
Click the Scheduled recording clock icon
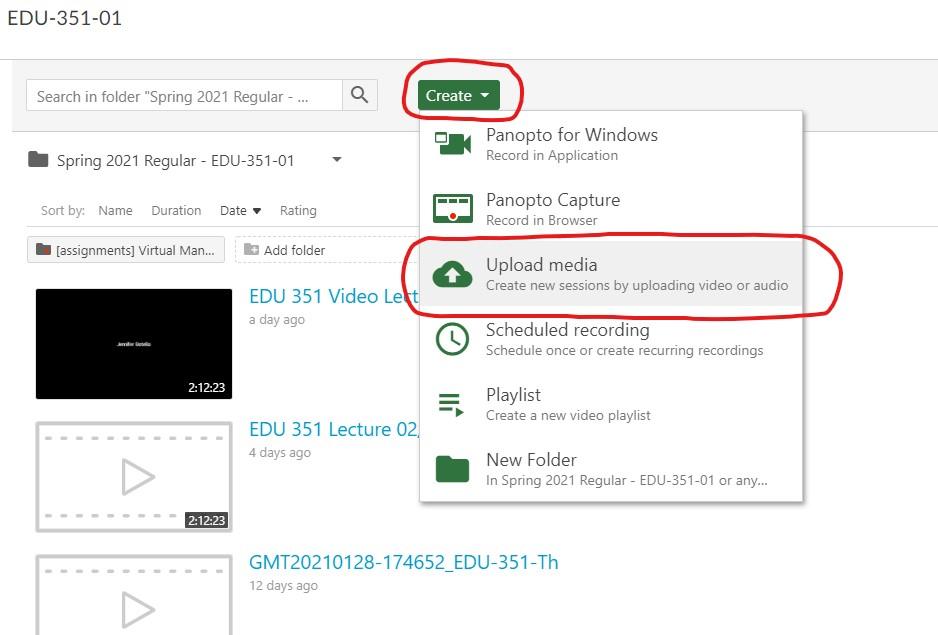tap(452, 339)
